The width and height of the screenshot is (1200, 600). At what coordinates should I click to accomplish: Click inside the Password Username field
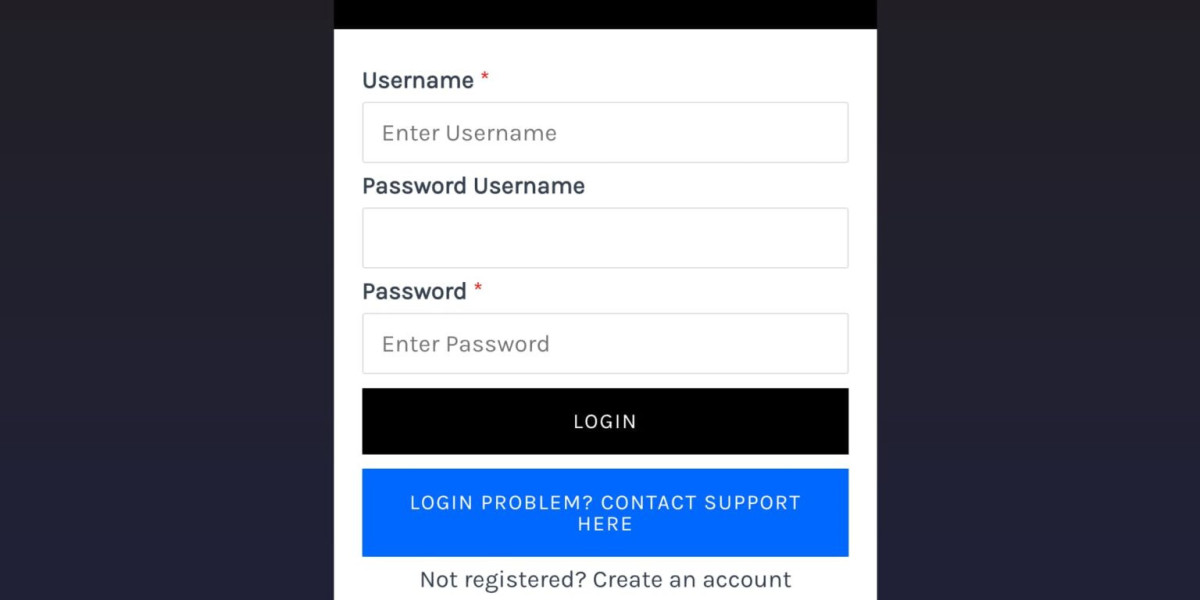pos(605,237)
